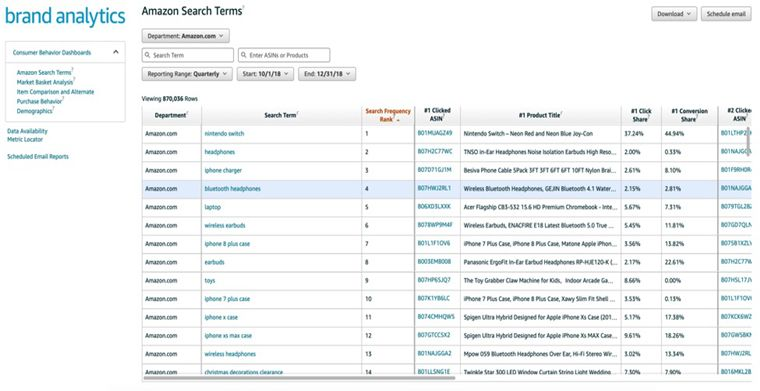Open the Data Availability link
Screen dimensions: 760x391
pos(27,131)
